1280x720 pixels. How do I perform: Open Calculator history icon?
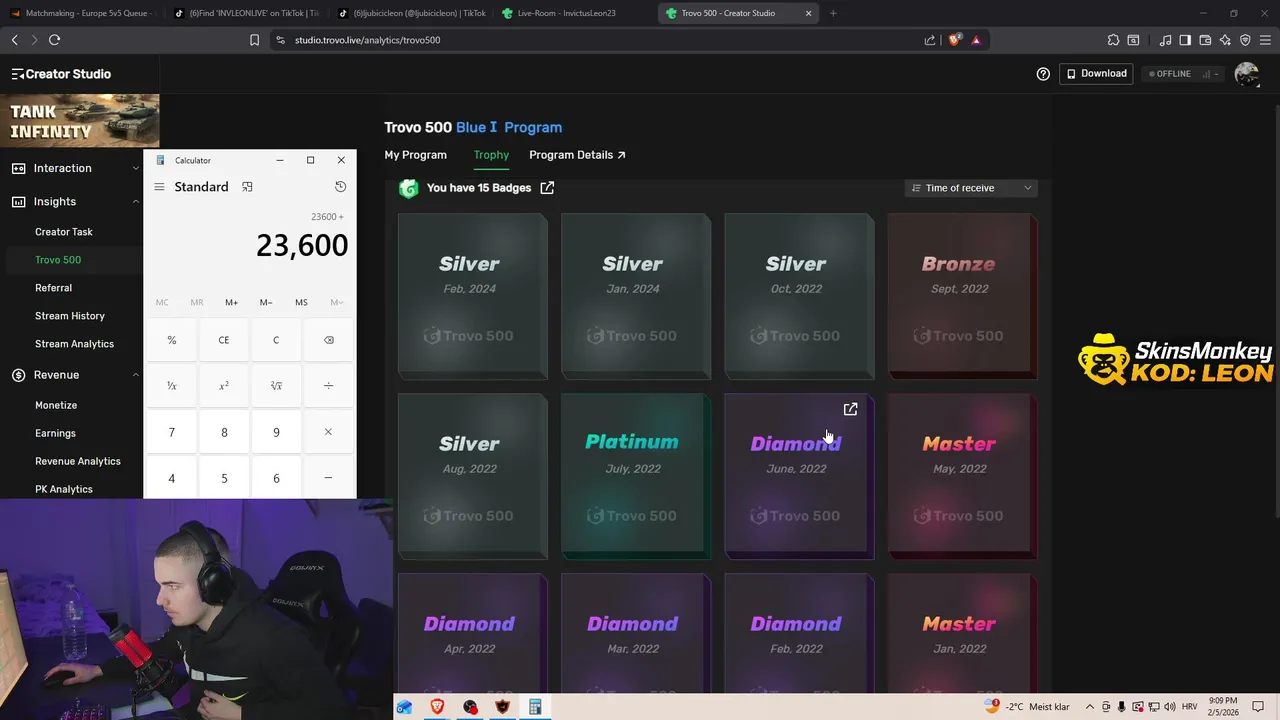pos(340,187)
